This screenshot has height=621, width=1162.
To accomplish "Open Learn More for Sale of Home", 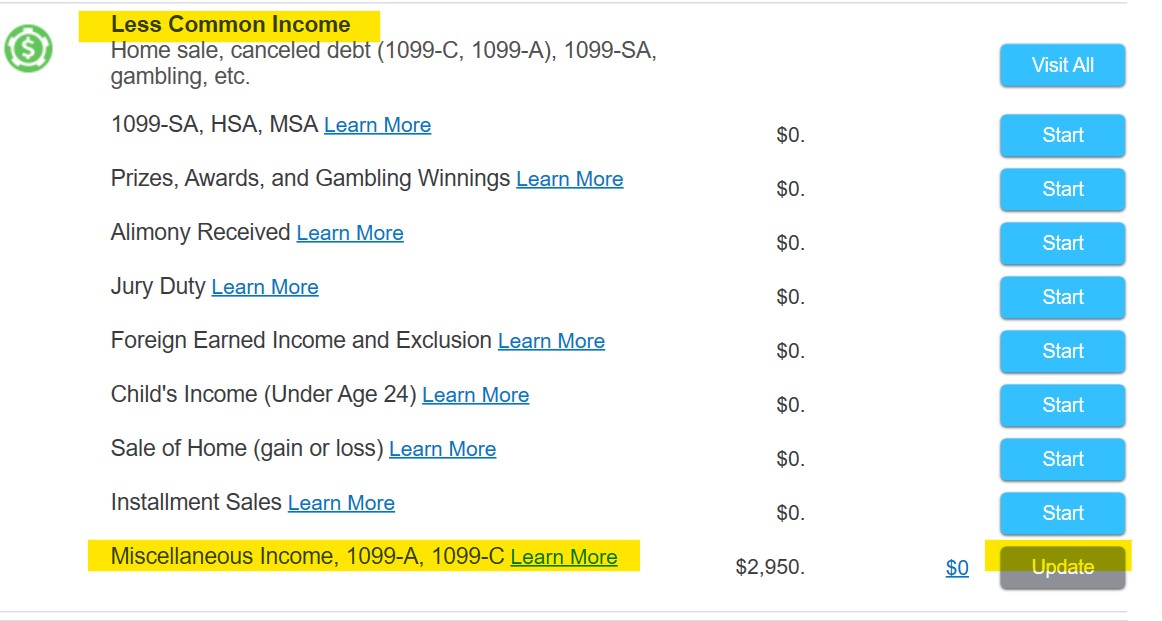I will coord(442,450).
